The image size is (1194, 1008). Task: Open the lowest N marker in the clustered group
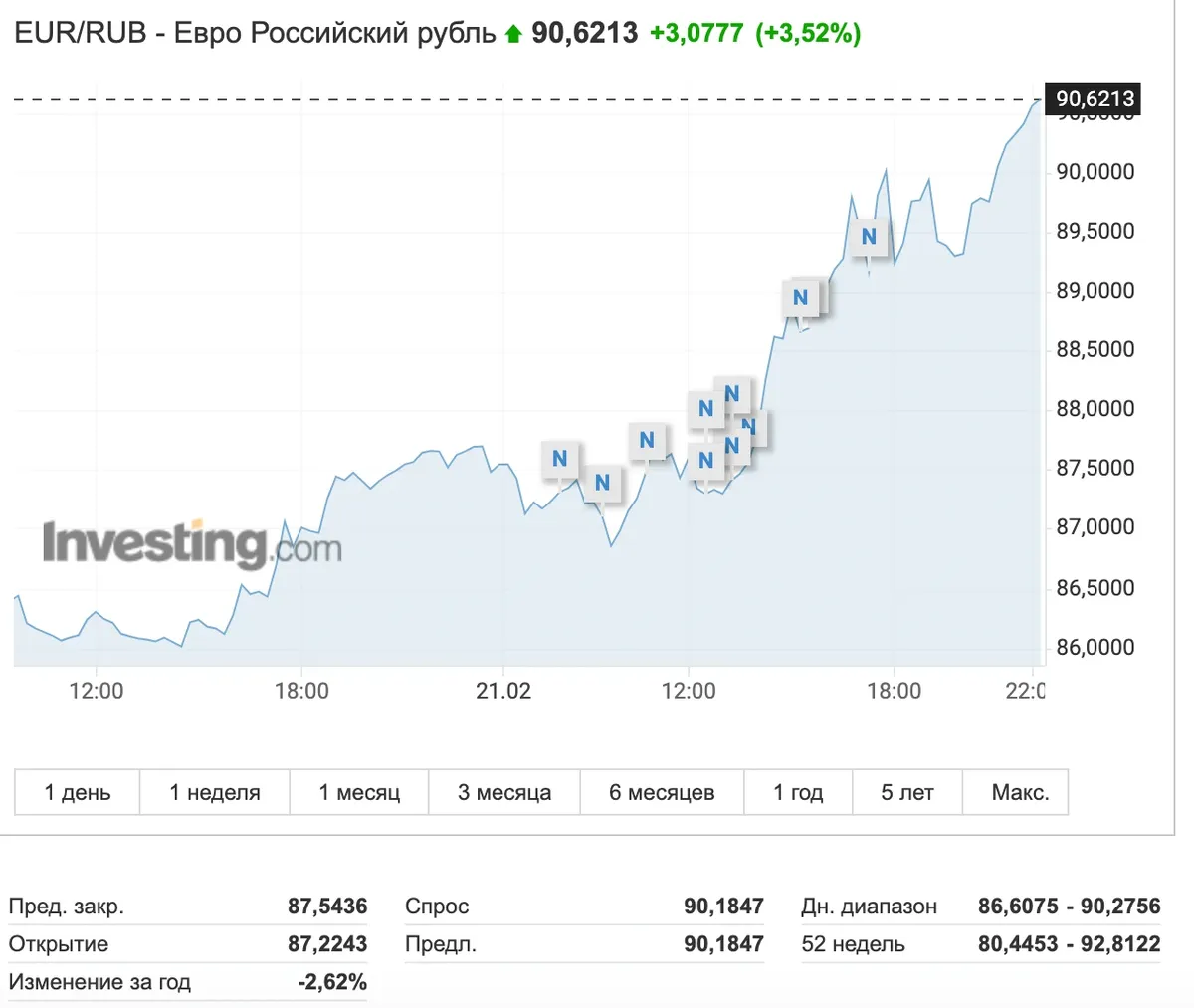(x=705, y=461)
